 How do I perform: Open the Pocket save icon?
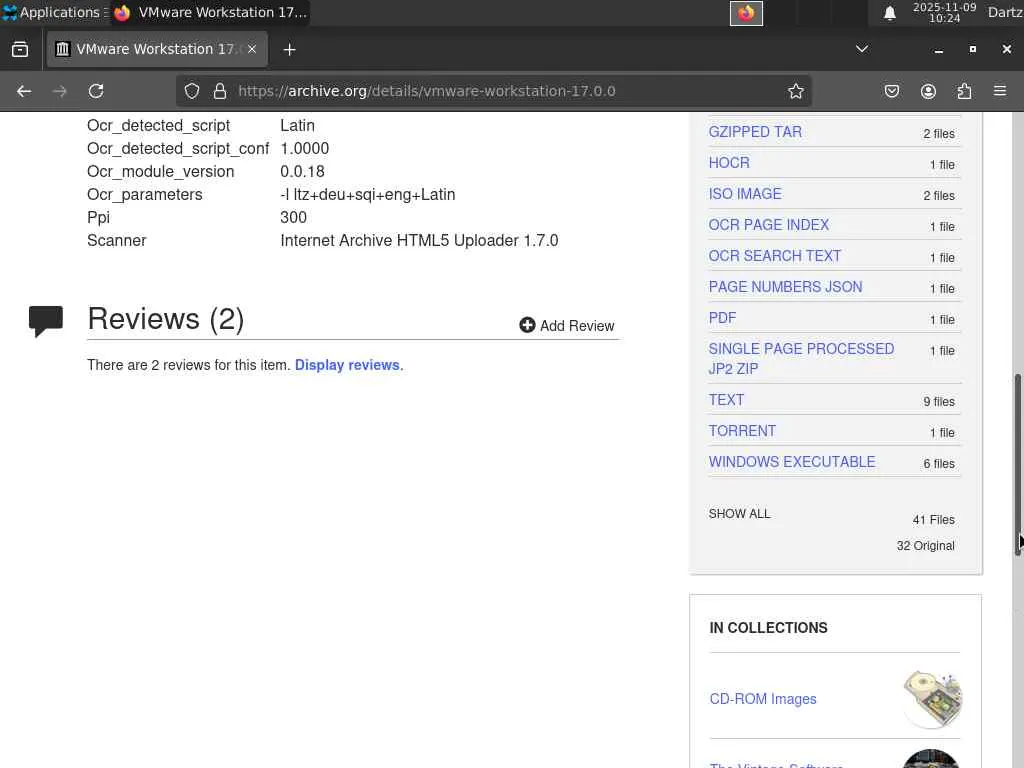(891, 91)
